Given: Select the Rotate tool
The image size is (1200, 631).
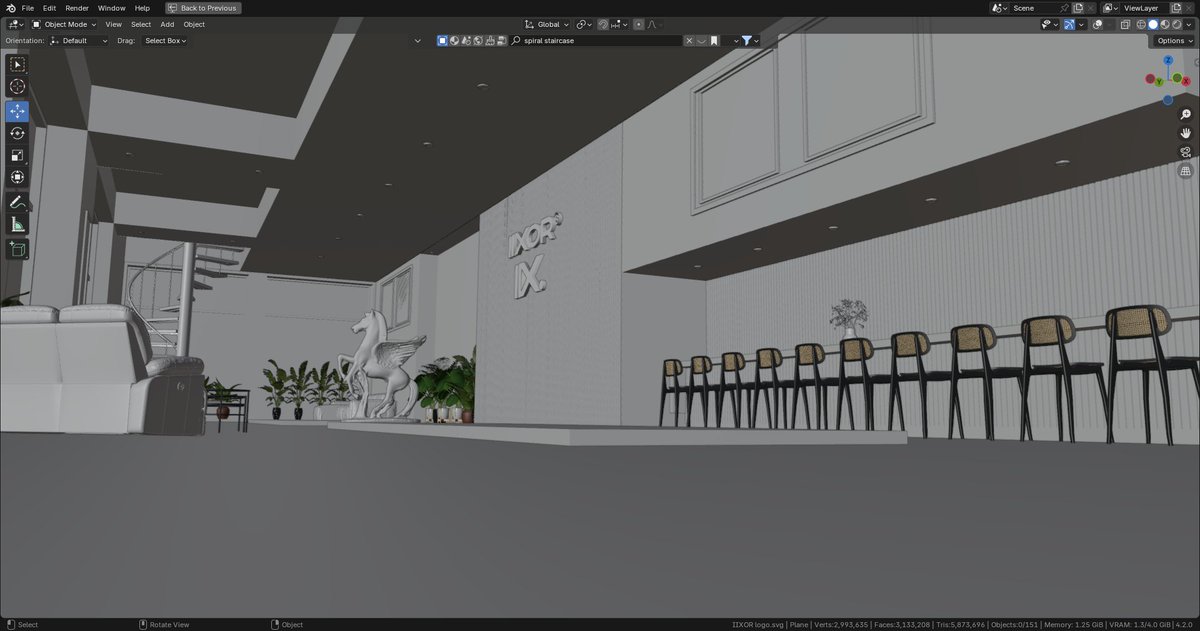Looking at the screenshot, I should coord(17,133).
